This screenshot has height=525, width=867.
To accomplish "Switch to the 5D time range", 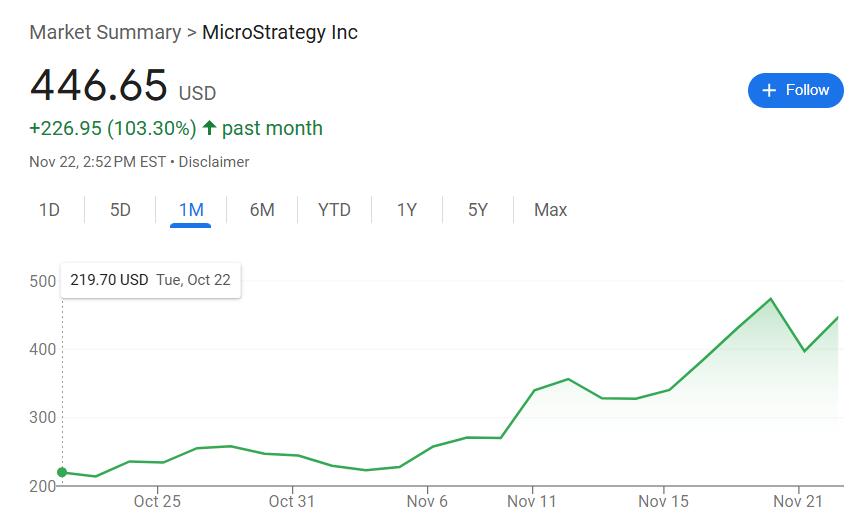I will (x=120, y=210).
